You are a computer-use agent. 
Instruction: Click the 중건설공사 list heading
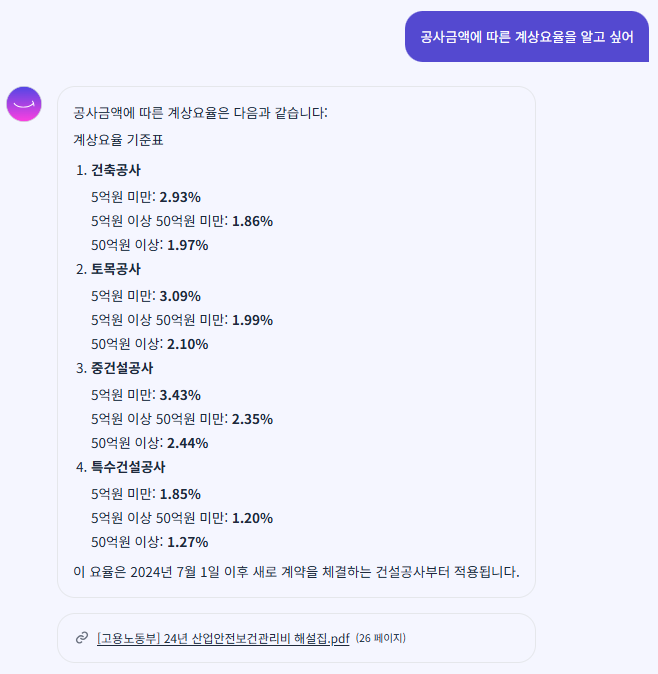121,368
